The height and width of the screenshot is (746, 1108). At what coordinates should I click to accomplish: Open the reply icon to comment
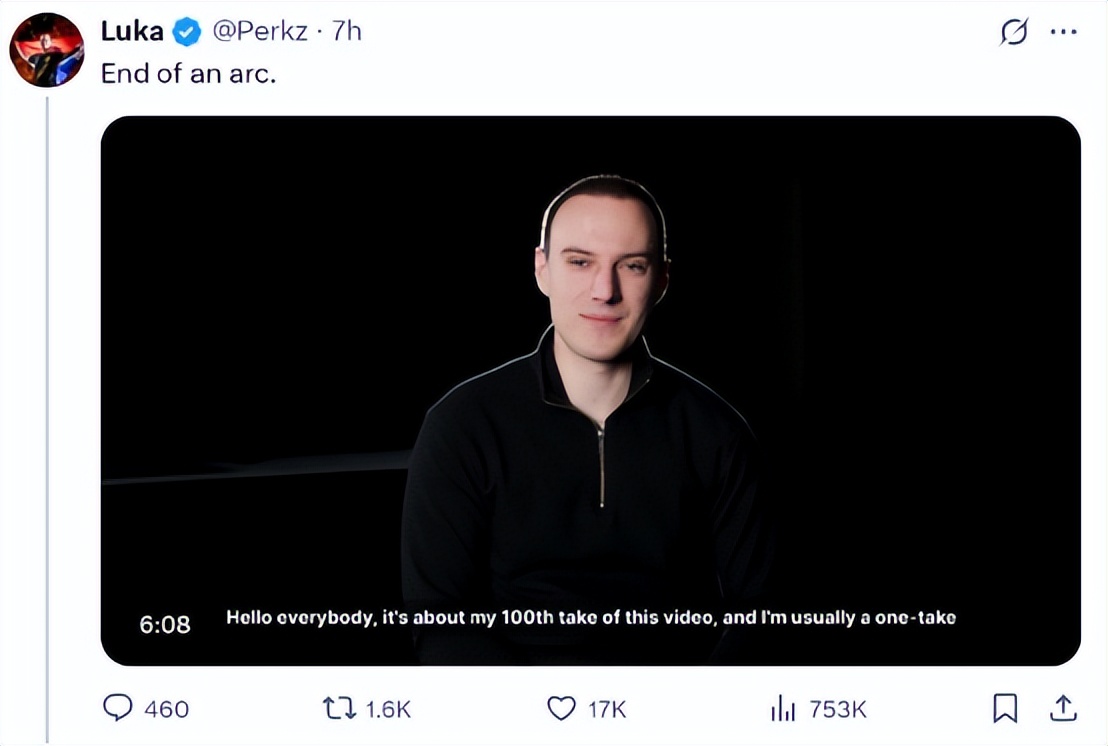(x=118, y=709)
